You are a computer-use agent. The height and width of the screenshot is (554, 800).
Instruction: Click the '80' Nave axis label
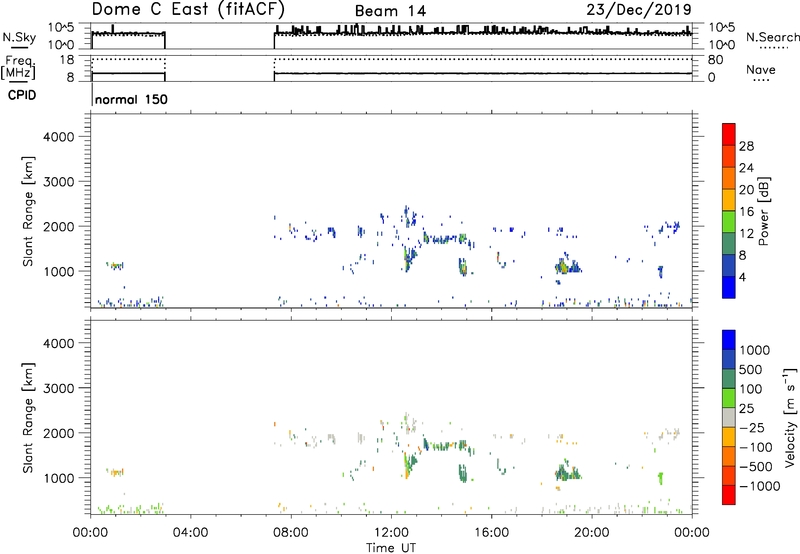click(x=715, y=60)
